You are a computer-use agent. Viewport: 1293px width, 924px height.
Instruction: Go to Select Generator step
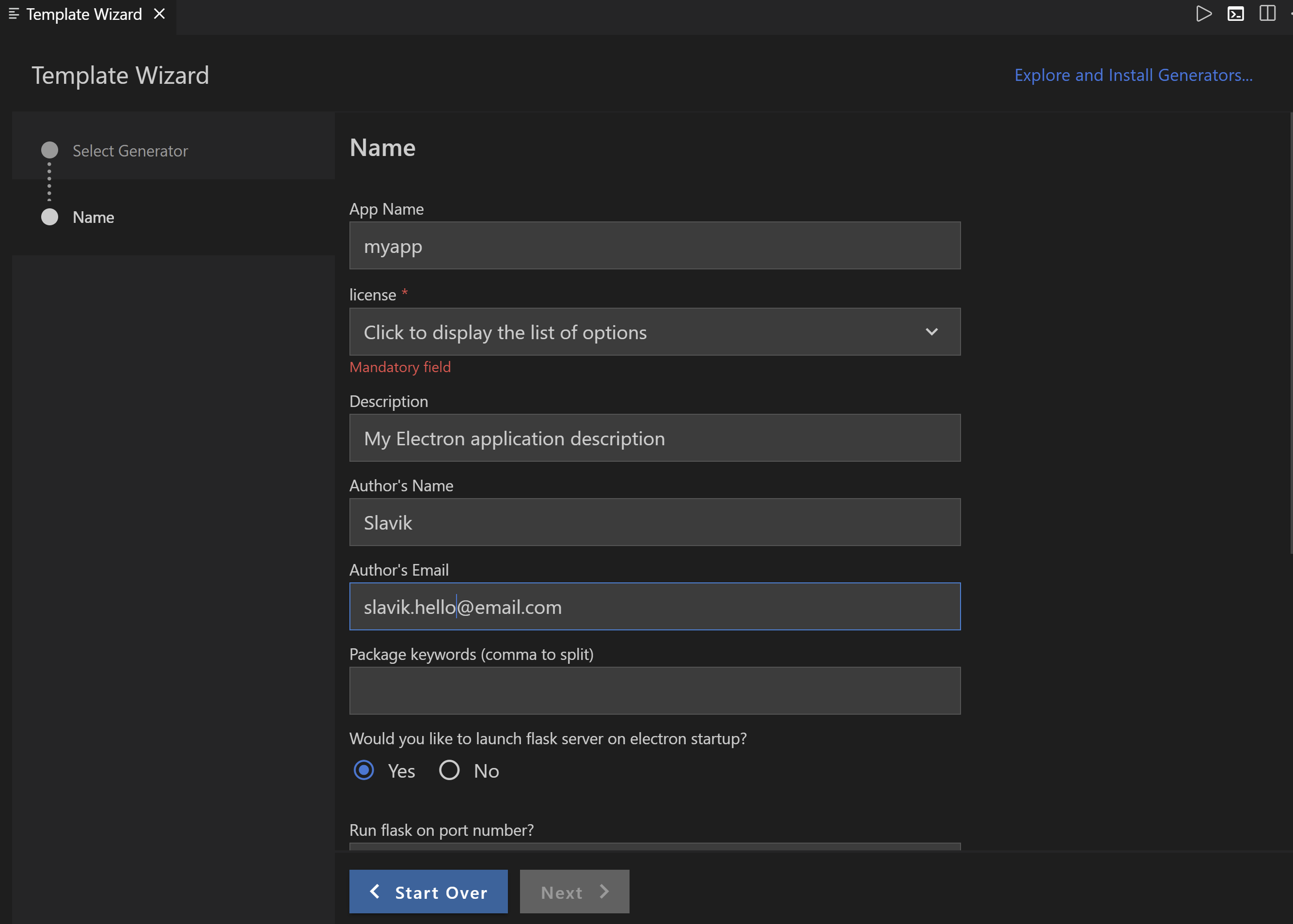point(130,151)
